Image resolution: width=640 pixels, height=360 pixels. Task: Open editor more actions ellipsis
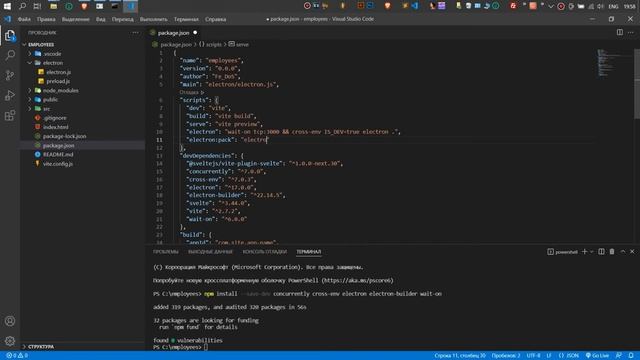coord(631,32)
